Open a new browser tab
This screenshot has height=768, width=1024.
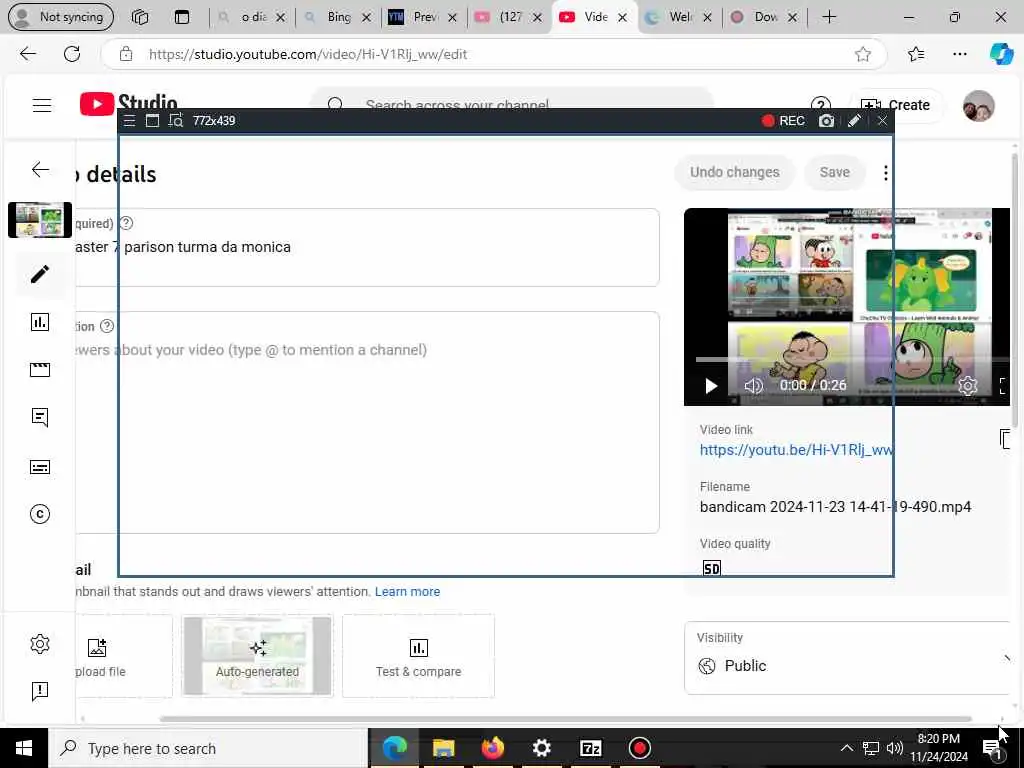pos(829,18)
